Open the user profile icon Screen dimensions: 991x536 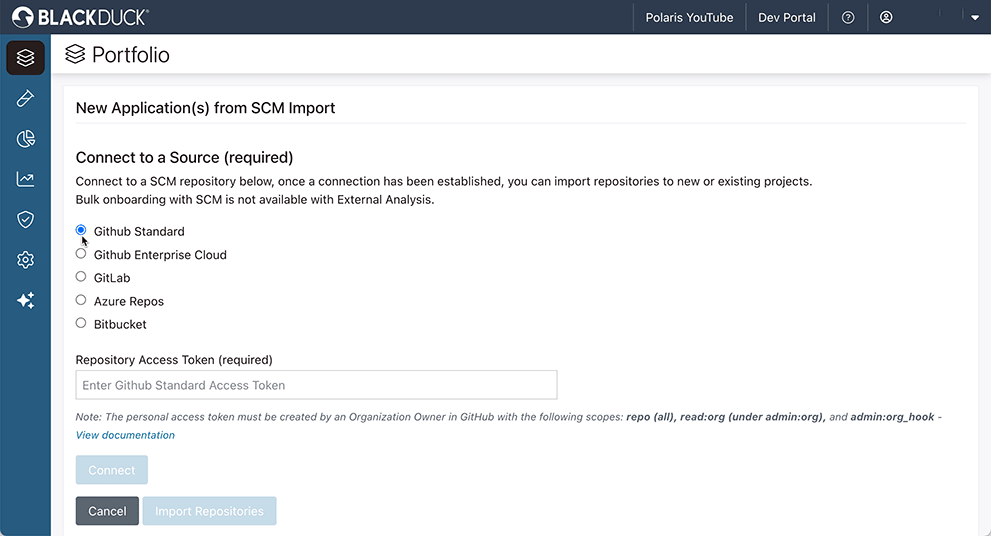tap(886, 18)
